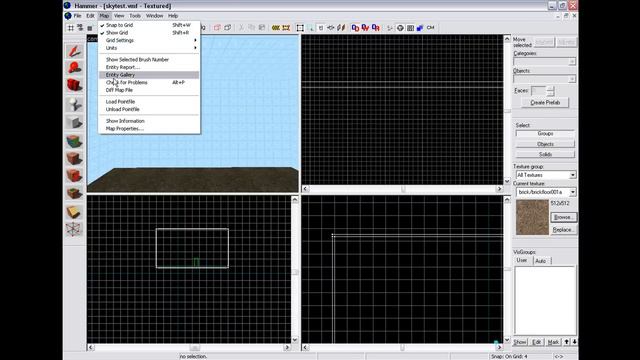Click the Solids select button

pyautogui.click(x=545, y=154)
